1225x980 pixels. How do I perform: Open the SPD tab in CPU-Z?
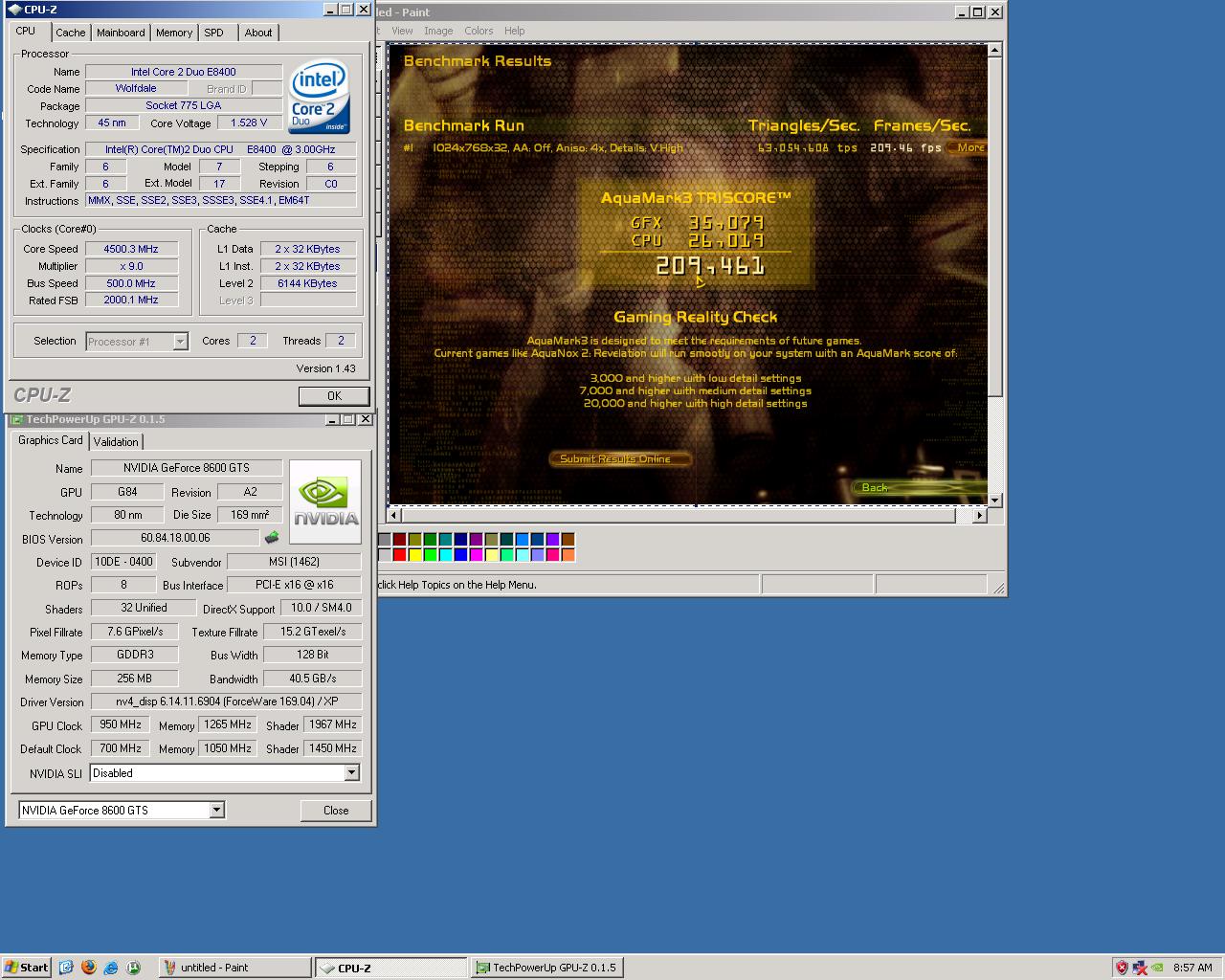(214, 33)
